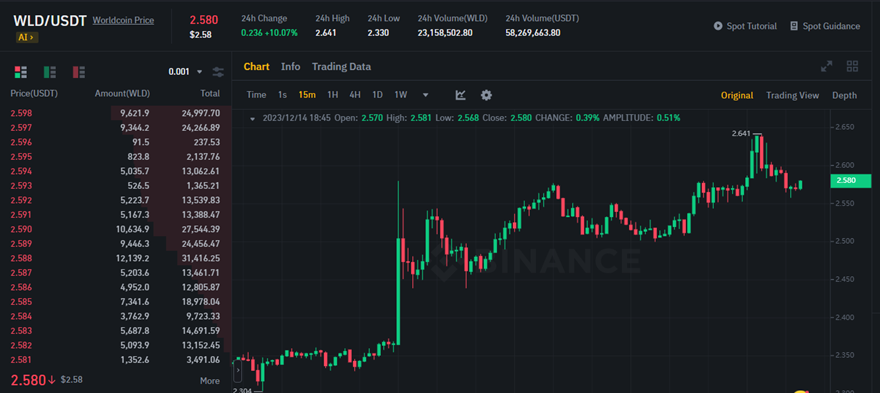Select the 15m interval
This screenshot has width=880, height=393.
point(307,95)
